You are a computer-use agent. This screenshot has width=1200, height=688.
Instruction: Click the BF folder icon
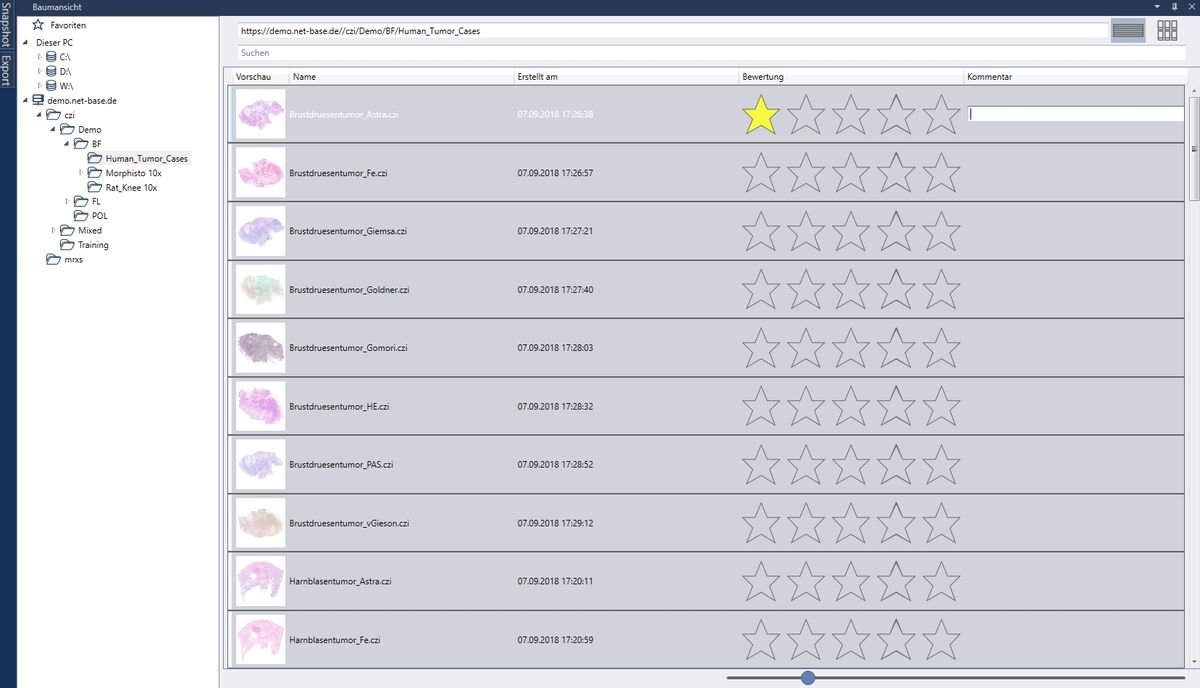[82, 144]
